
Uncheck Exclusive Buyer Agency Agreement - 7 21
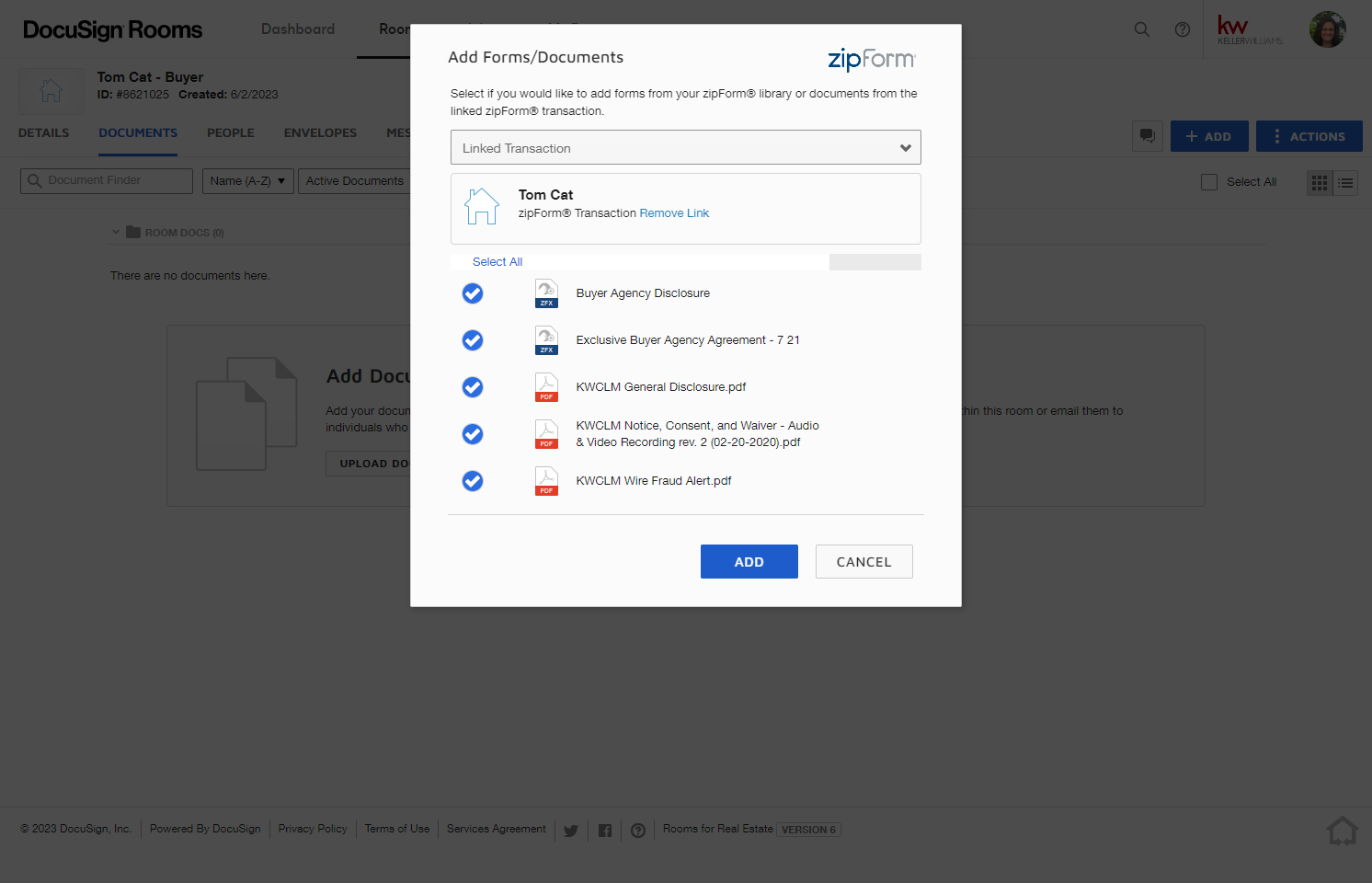[473, 340]
